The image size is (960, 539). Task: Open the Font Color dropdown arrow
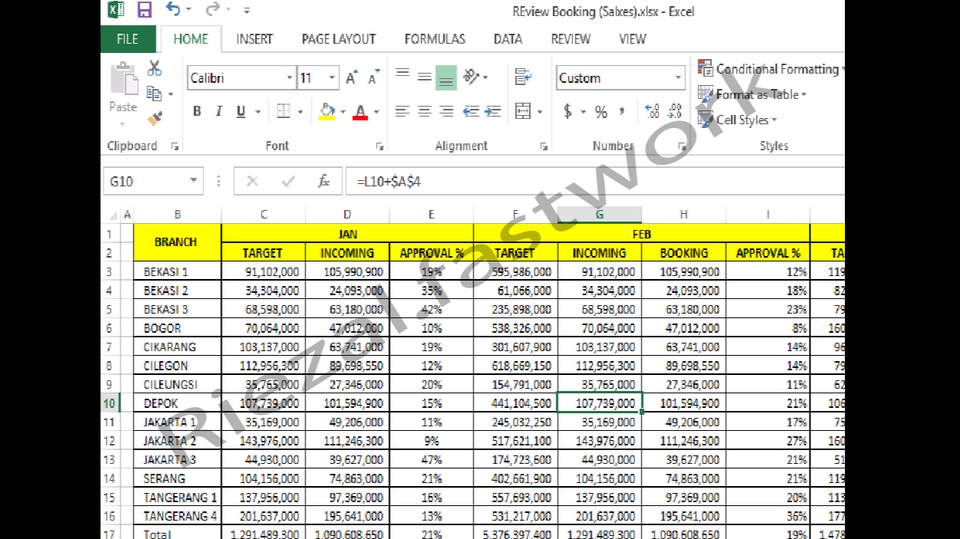[377, 111]
